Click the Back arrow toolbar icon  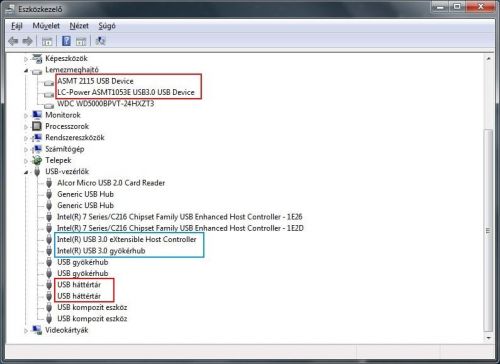13,41
